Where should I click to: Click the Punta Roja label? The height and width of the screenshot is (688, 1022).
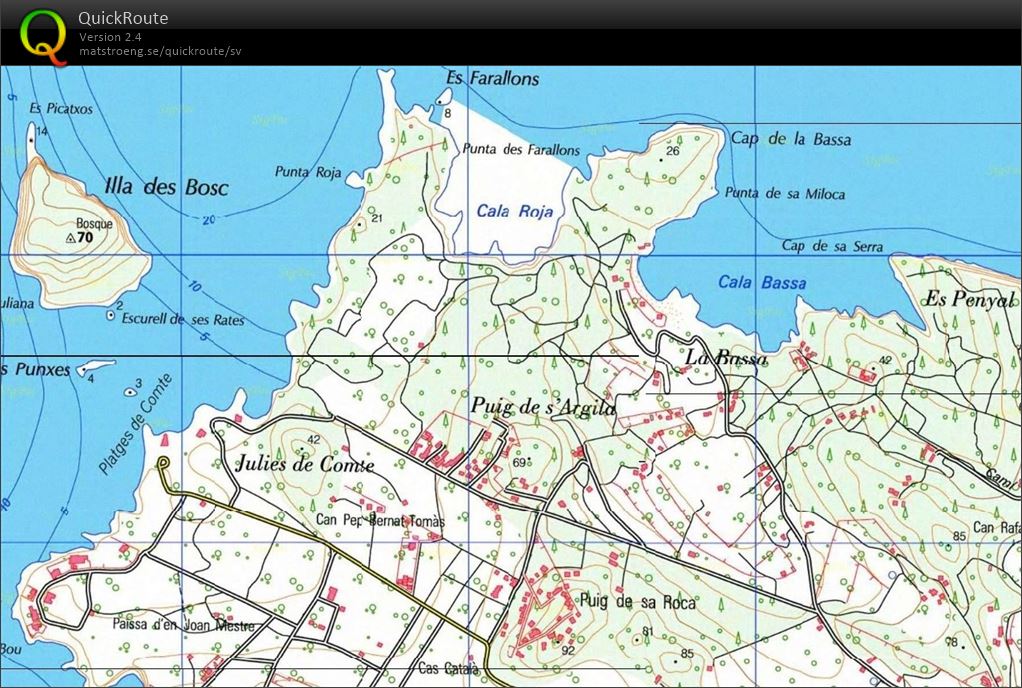click(308, 172)
